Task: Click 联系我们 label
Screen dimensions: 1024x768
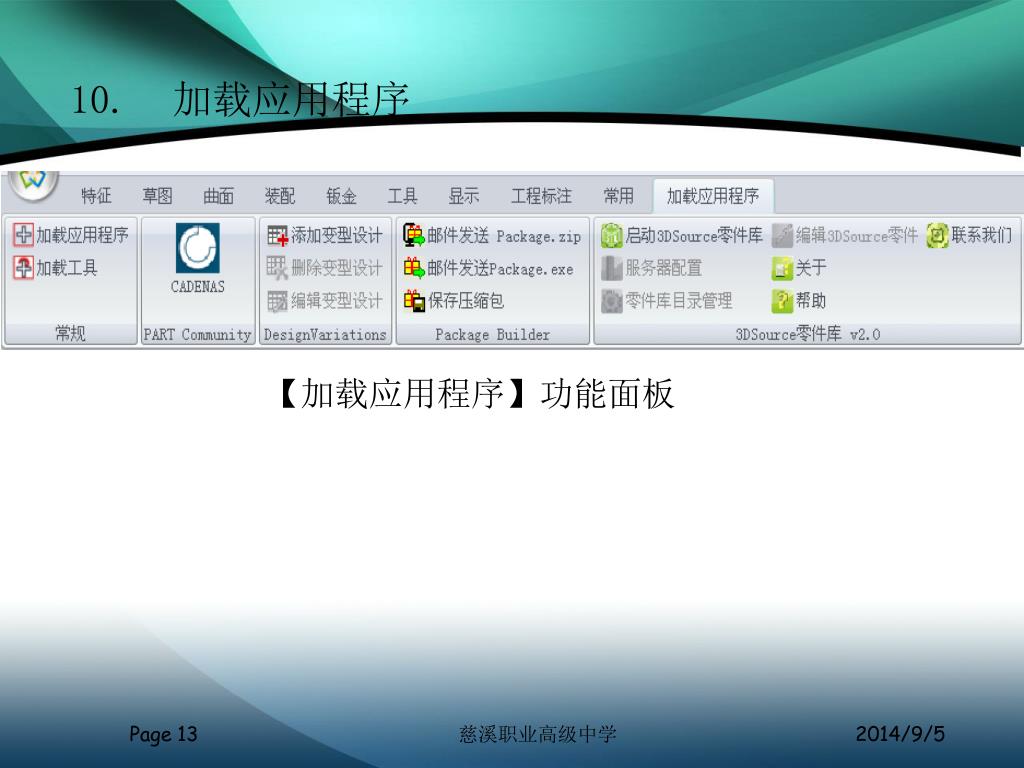Action: click(982, 236)
